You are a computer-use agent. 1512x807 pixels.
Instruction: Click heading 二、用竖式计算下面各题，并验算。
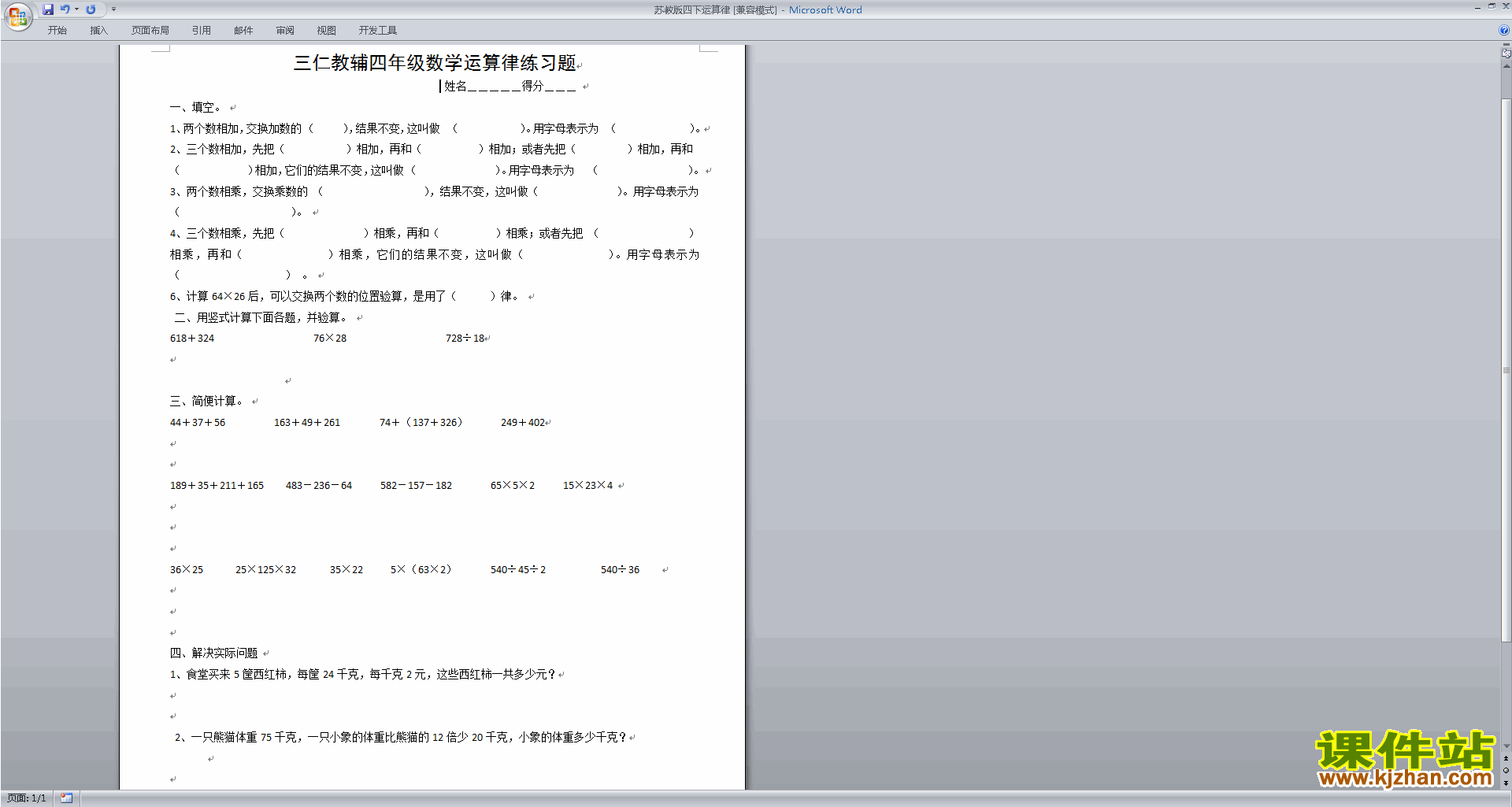tap(261, 317)
